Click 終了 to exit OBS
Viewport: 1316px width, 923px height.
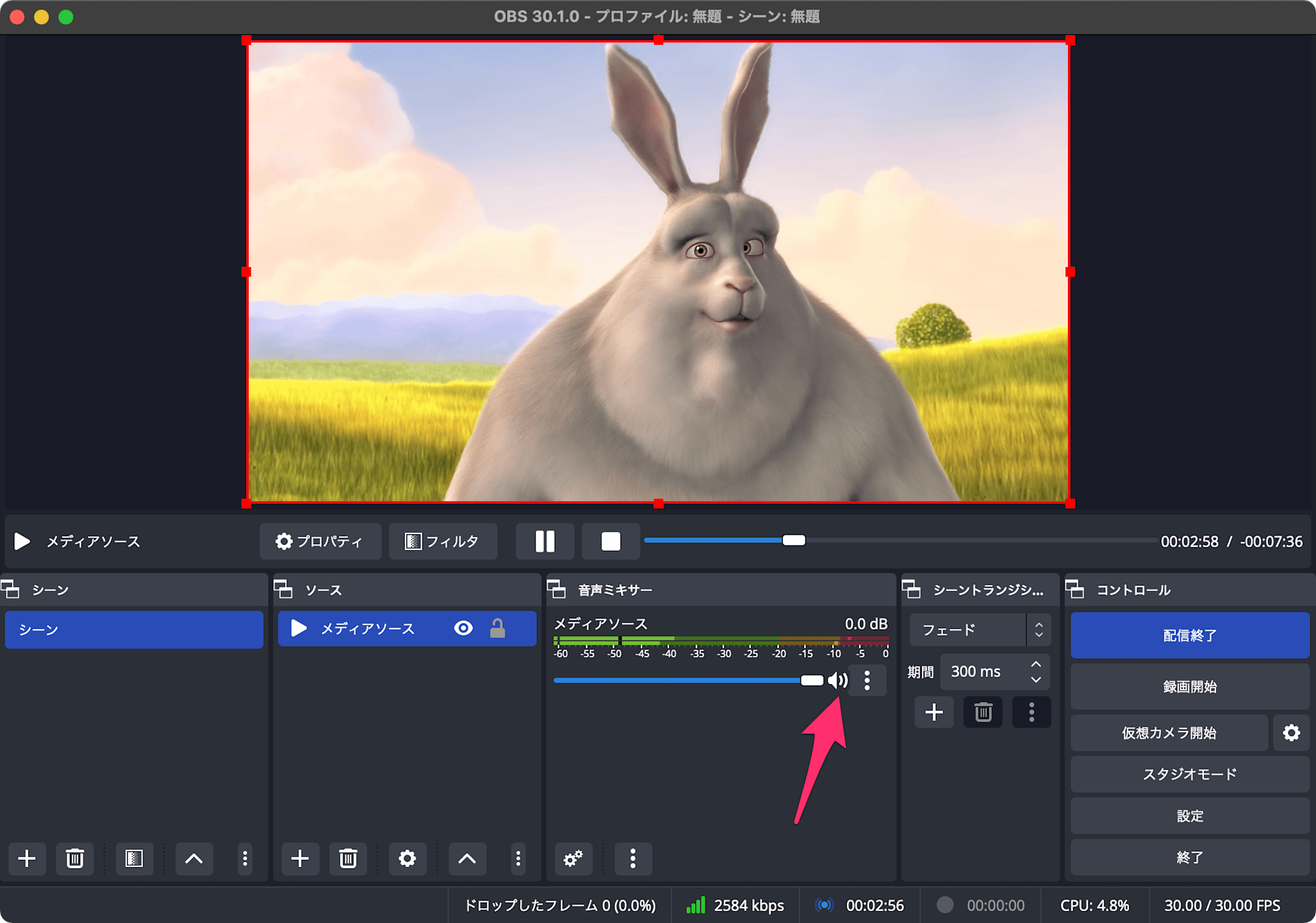coord(1190,857)
